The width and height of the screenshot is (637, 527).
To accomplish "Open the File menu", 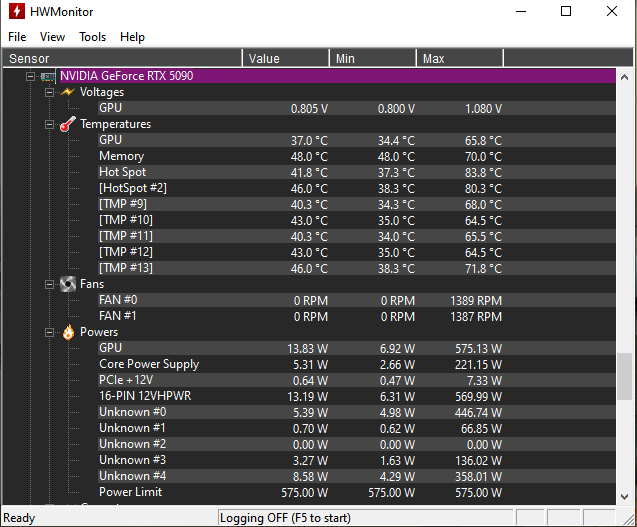I will [x=17, y=37].
